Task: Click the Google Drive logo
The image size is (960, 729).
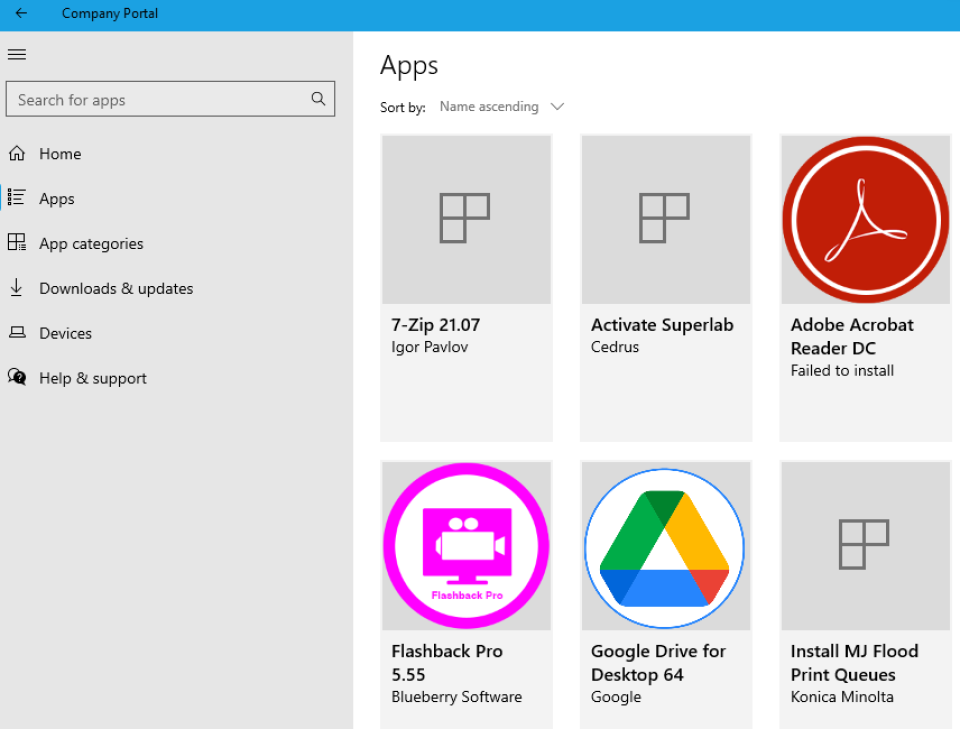Action: [x=665, y=548]
